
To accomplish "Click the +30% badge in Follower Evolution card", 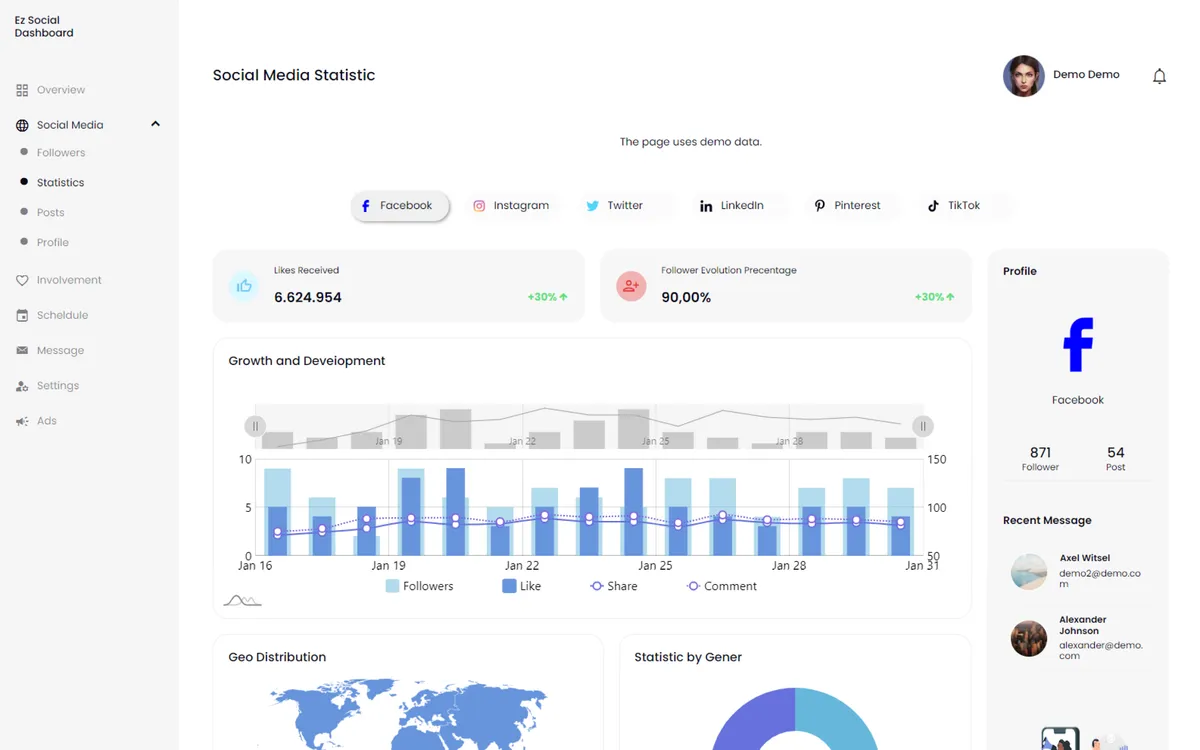I will [935, 297].
